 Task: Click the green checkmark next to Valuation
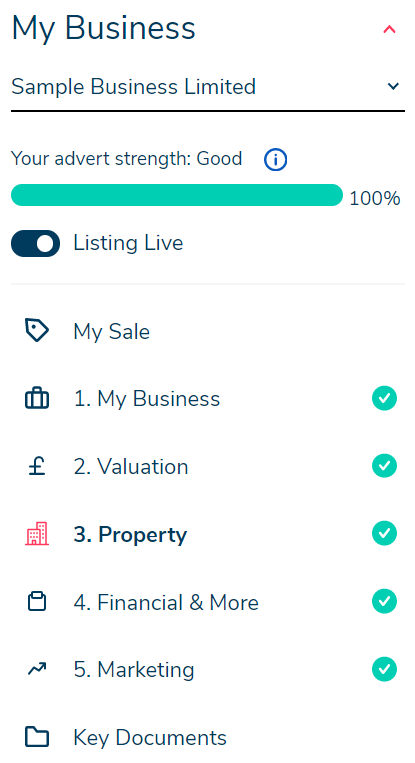tap(384, 466)
